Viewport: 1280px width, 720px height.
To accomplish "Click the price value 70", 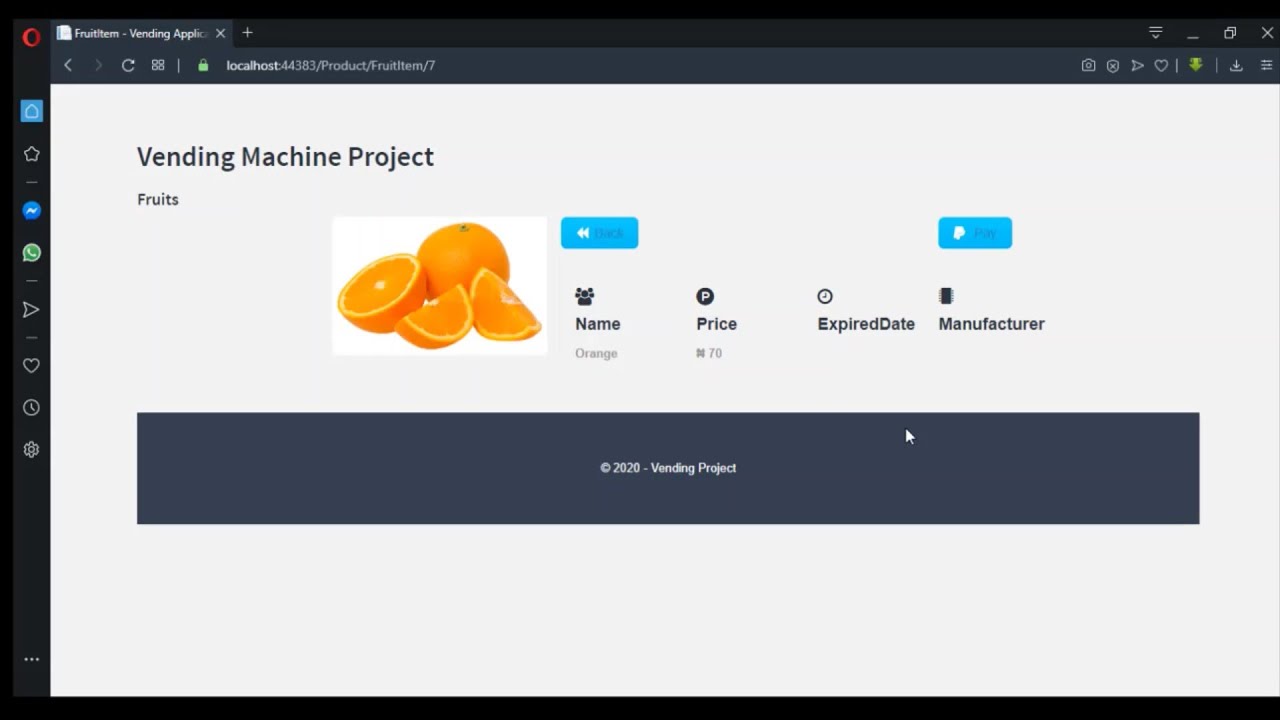I will (709, 353).
